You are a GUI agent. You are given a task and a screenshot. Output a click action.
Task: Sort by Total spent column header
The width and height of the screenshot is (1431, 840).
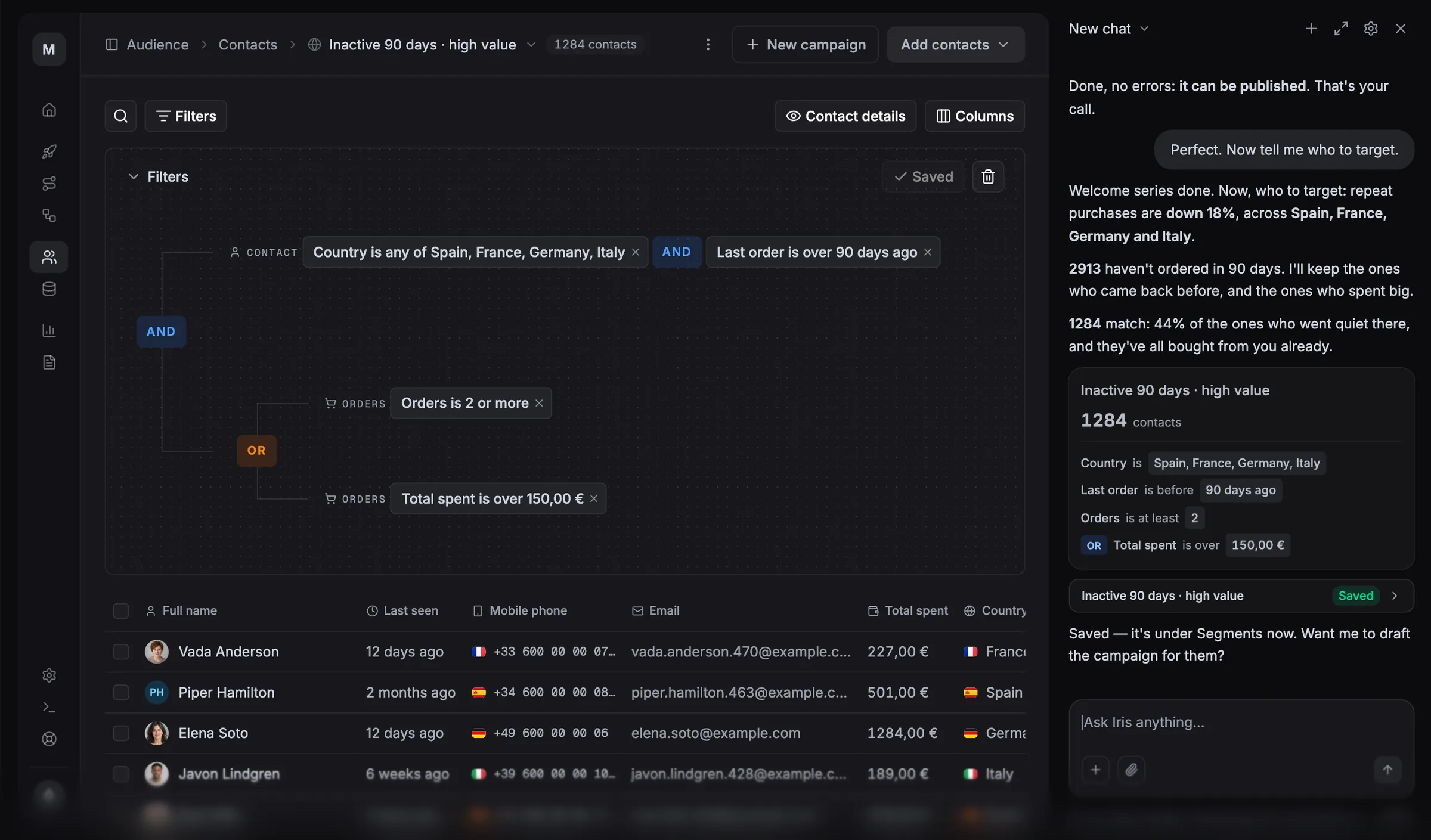(907, 610)
